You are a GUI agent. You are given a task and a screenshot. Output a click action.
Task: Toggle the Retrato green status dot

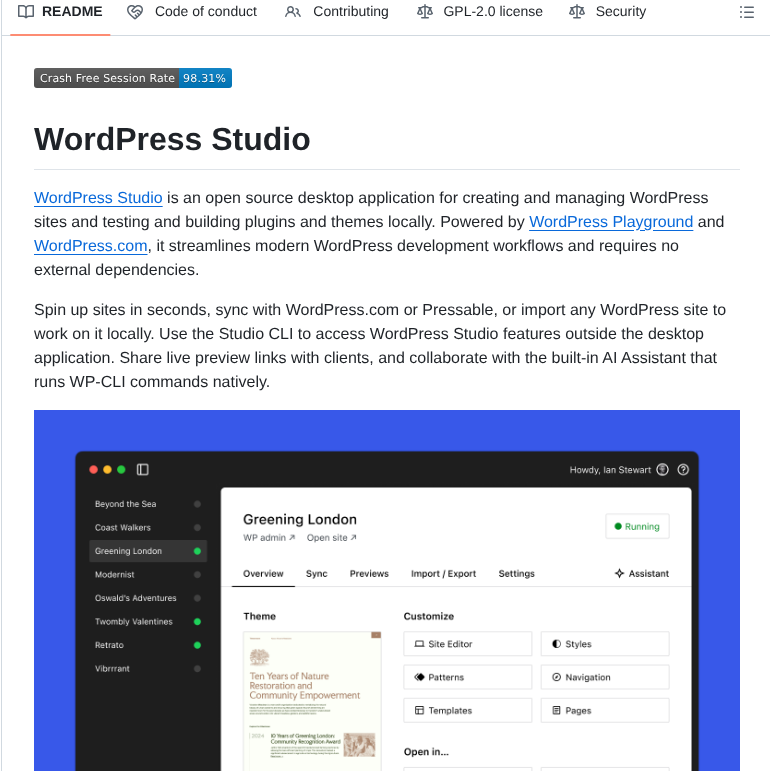[x=197, y=645]
